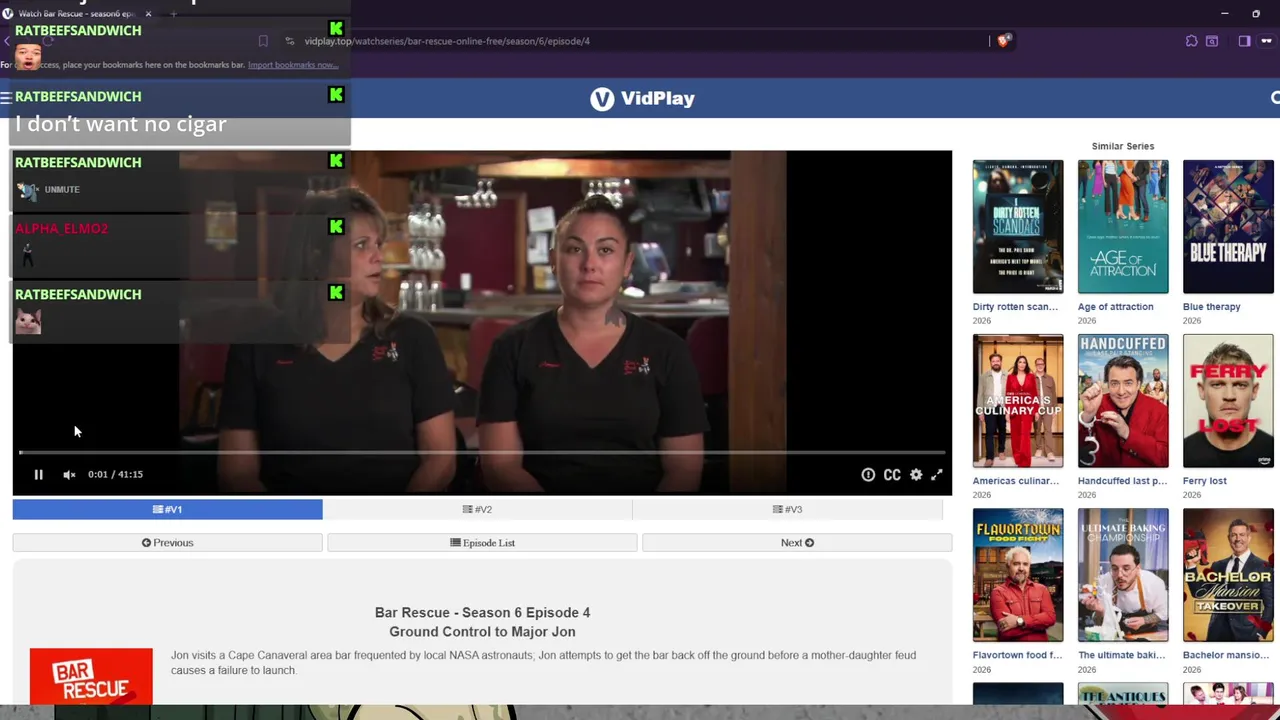Image resolution: width=1280 pixels, height=720 pixels.
Task: Click the Bar Rescue show logo image
Action: pos(91,676)
